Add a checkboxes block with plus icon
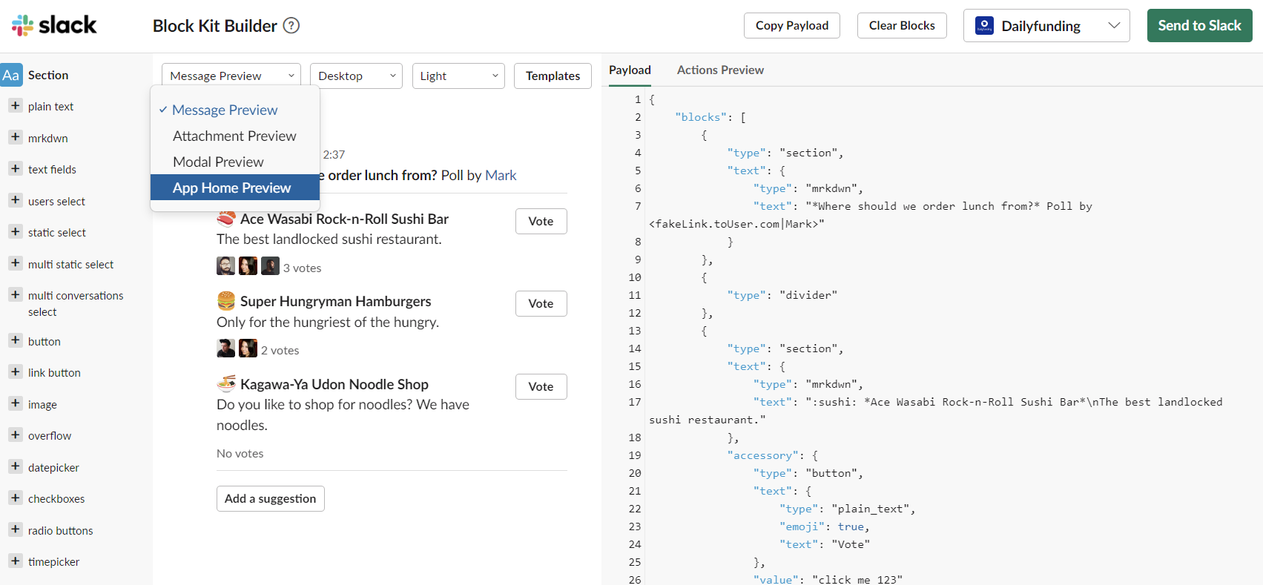The image size is (1263, 585). point(15,498)
